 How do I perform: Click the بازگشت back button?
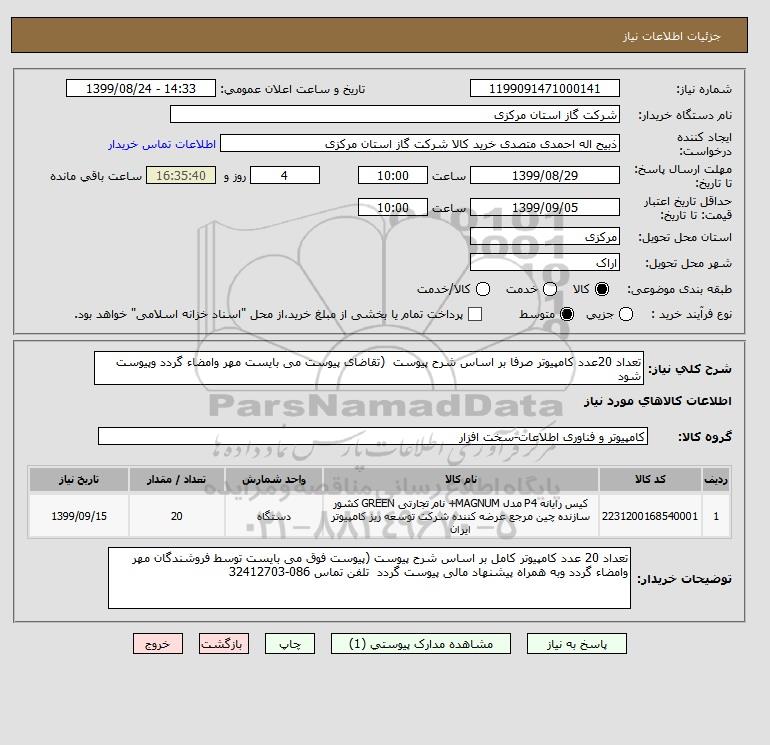tap(224, 644)
